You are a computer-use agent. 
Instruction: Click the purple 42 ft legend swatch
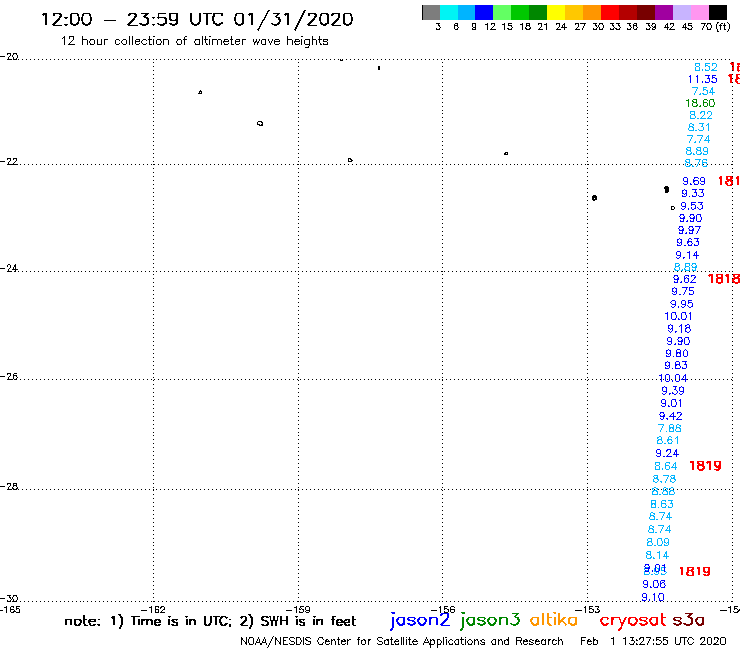click(x=663, y=12)
